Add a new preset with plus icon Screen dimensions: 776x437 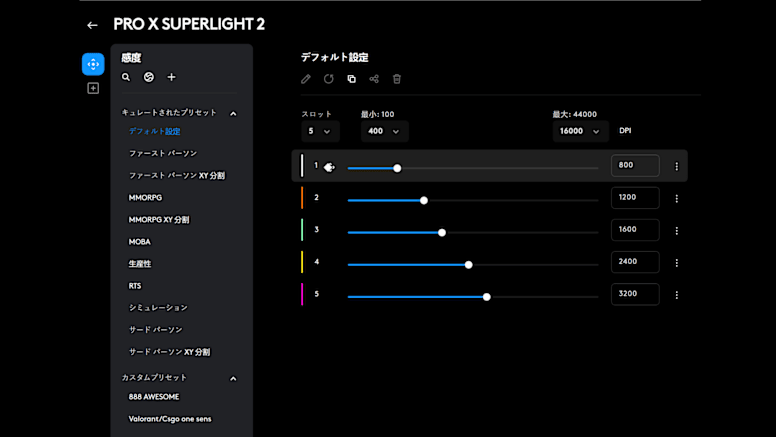pos(171,77)
